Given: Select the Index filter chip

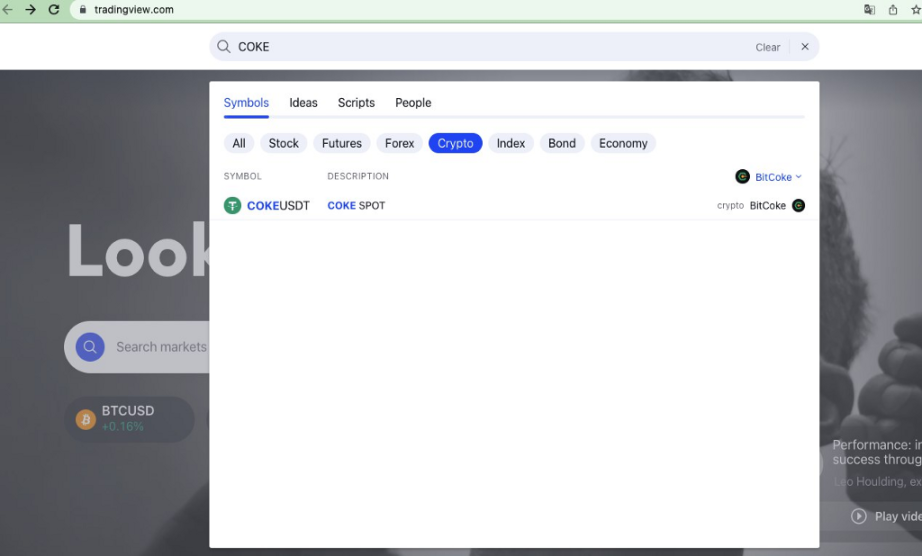Looking at the screenshot, I should [x=510, y=143].
